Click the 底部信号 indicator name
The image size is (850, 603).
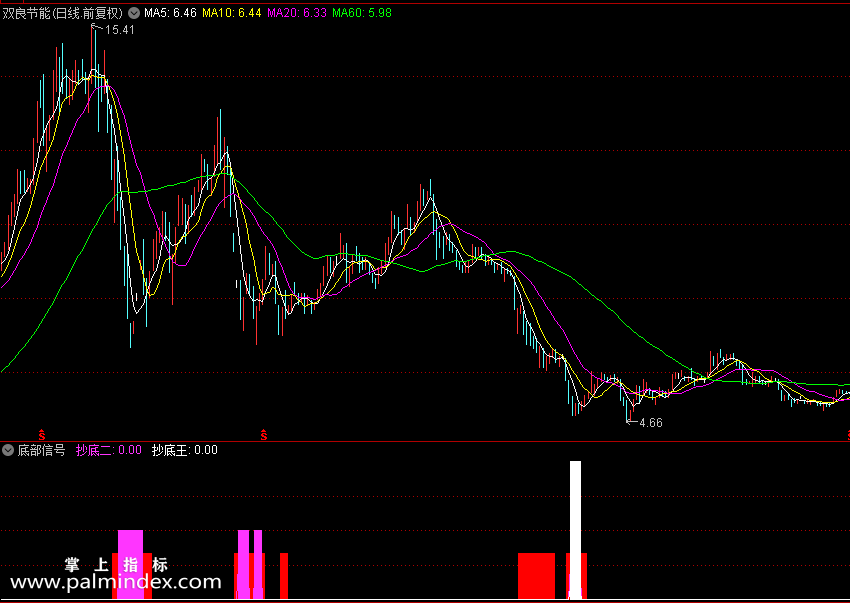tap(41, 450)
